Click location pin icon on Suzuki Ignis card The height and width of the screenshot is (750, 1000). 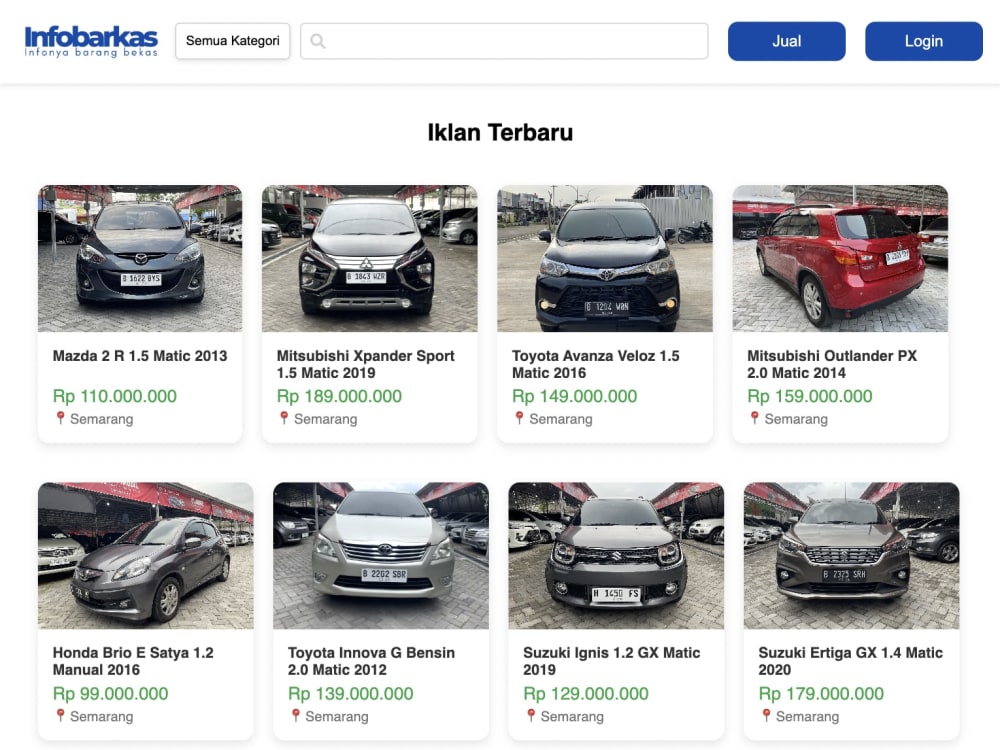point(531,716)
